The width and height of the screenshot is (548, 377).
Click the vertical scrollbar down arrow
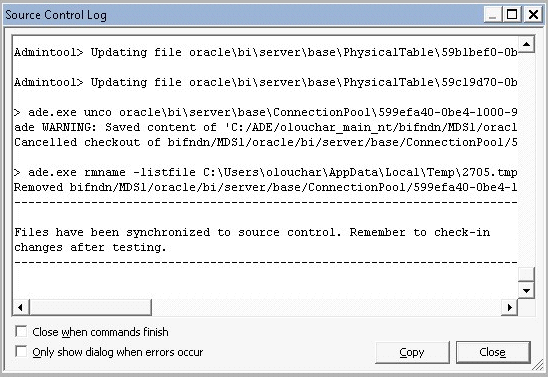click(526, 290)
